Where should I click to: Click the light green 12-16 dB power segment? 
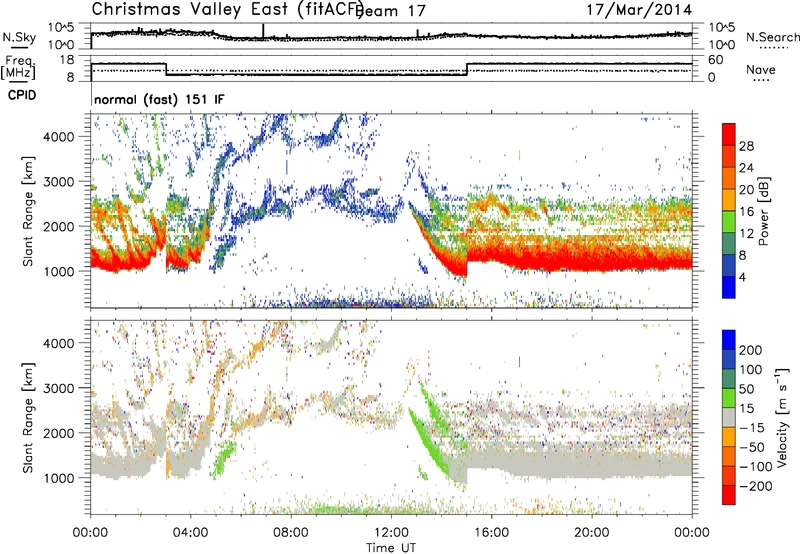(x=729, y=222)
